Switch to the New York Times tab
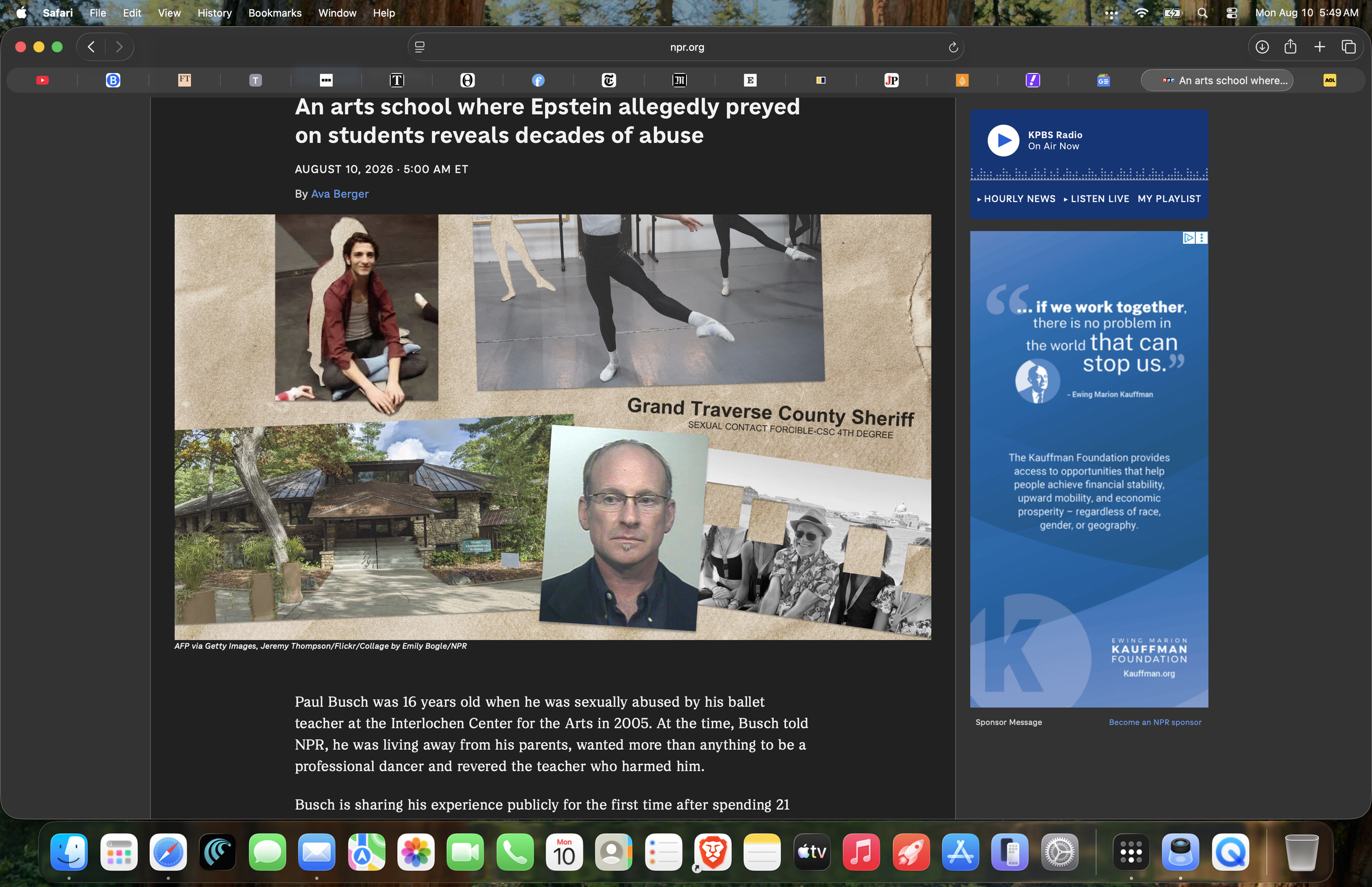Image resolution: width=1372 pixels, height=887 pixels. [609, 81]
